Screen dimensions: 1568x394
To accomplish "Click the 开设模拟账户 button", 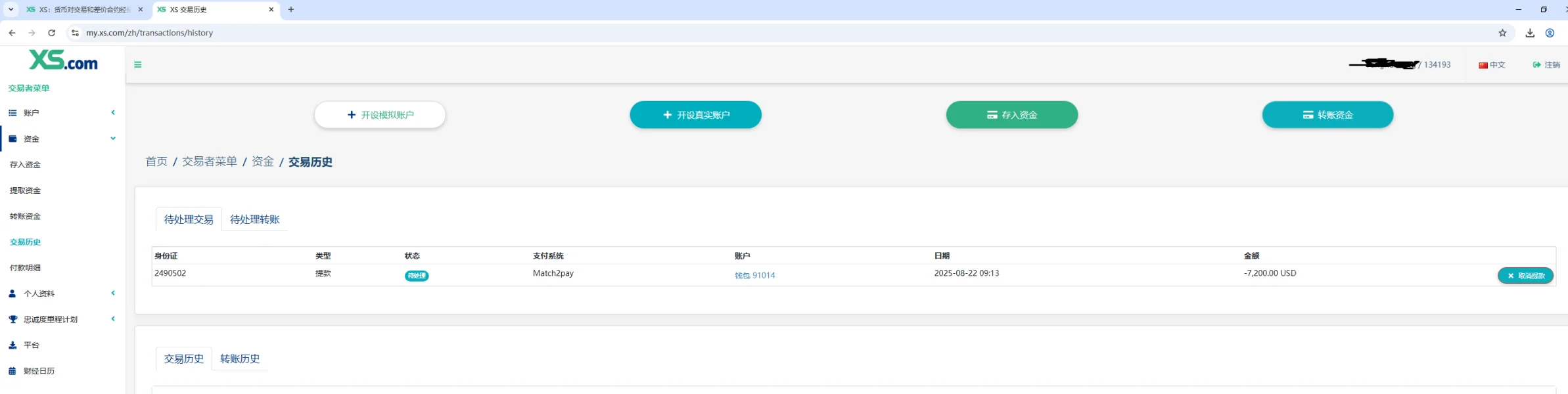I will [x=380, y=115].
